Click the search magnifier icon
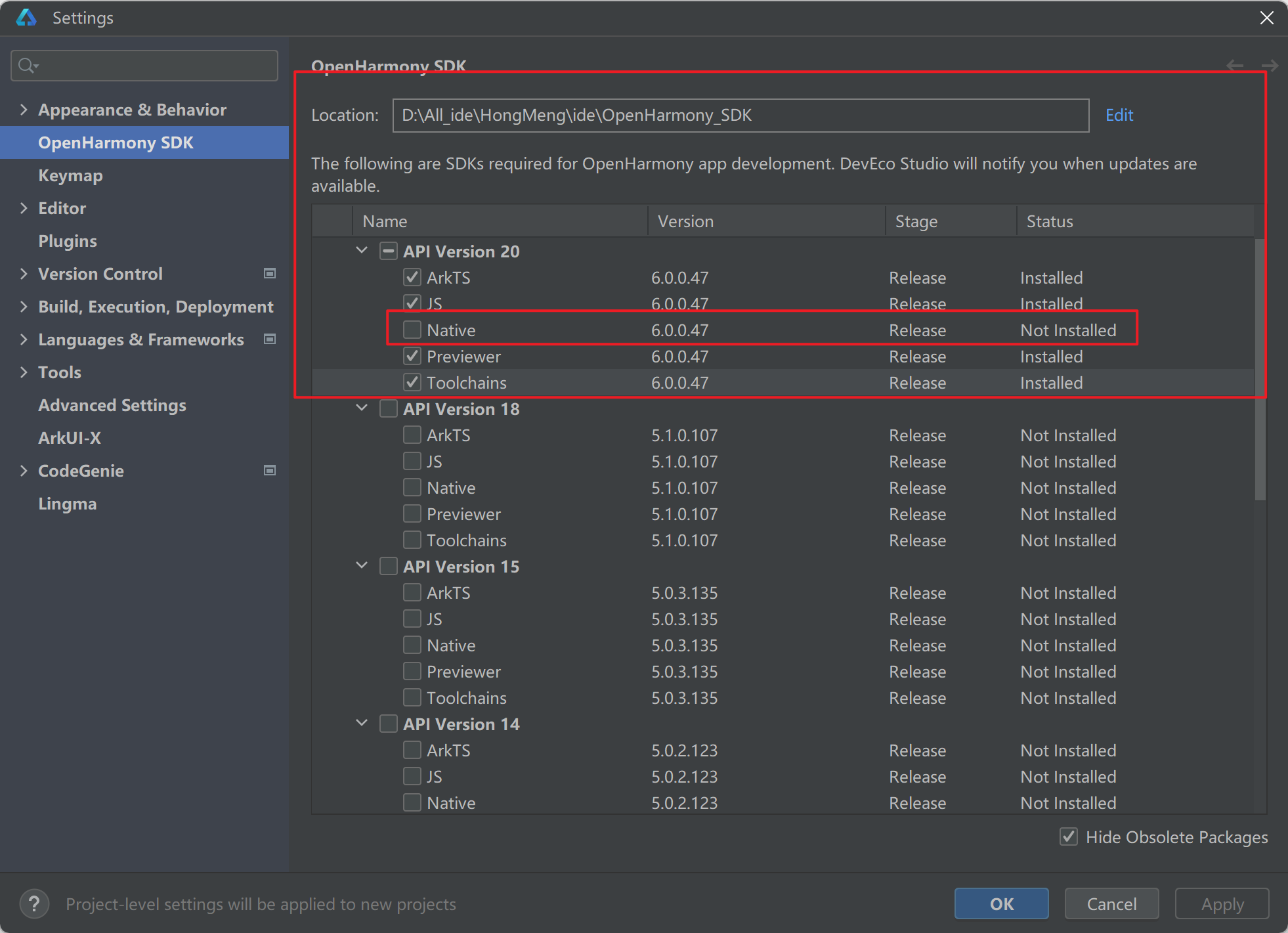Screen dimensions: 1288x933 pos(27,66)
